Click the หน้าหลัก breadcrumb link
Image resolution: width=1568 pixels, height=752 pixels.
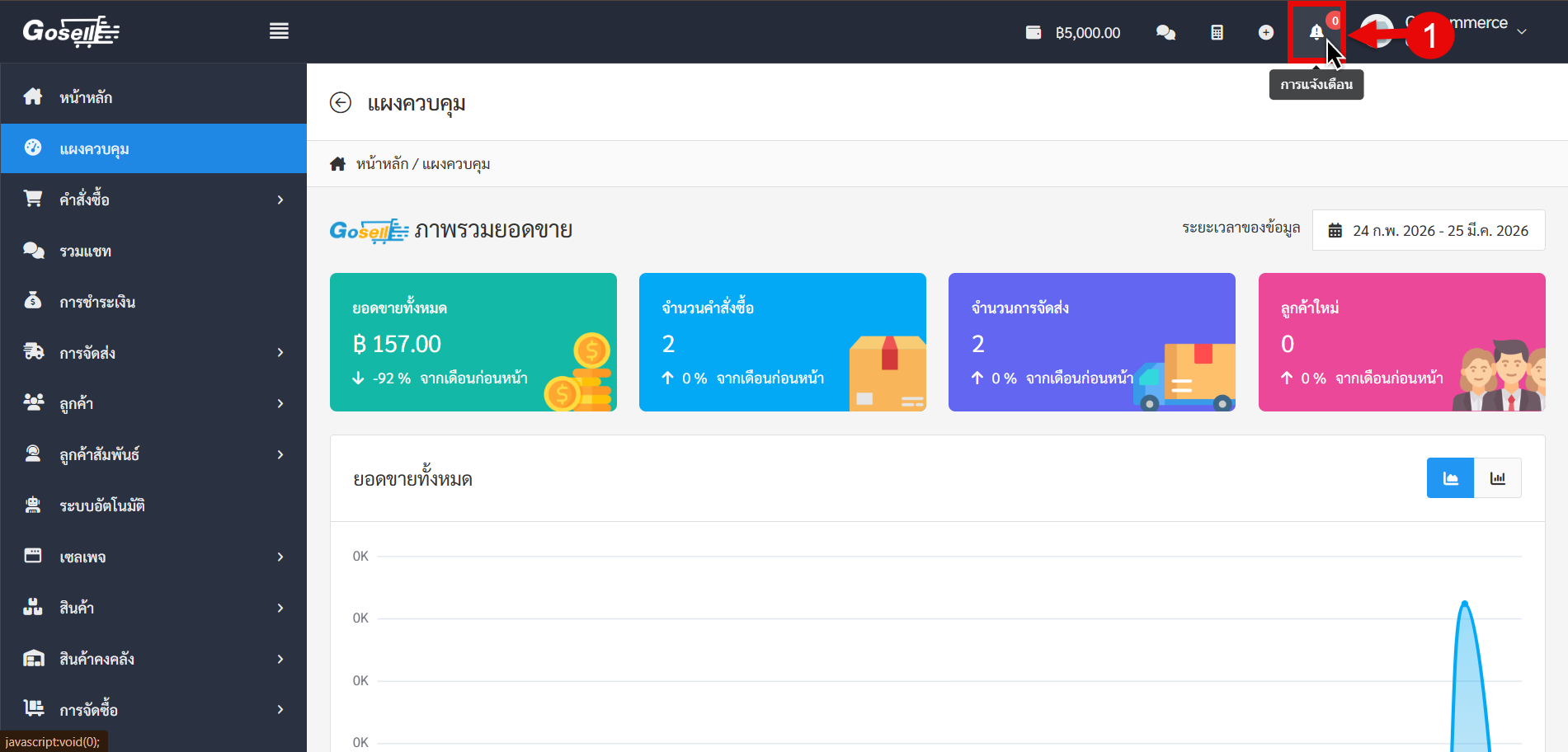coord(382,164)
